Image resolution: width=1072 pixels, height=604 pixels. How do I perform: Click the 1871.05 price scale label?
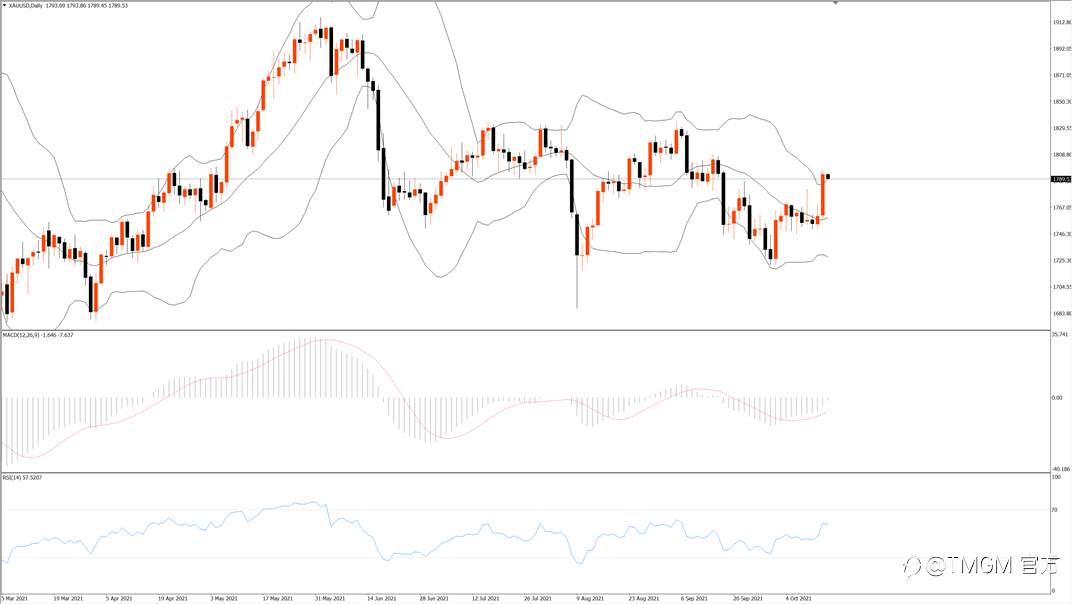1062,75
